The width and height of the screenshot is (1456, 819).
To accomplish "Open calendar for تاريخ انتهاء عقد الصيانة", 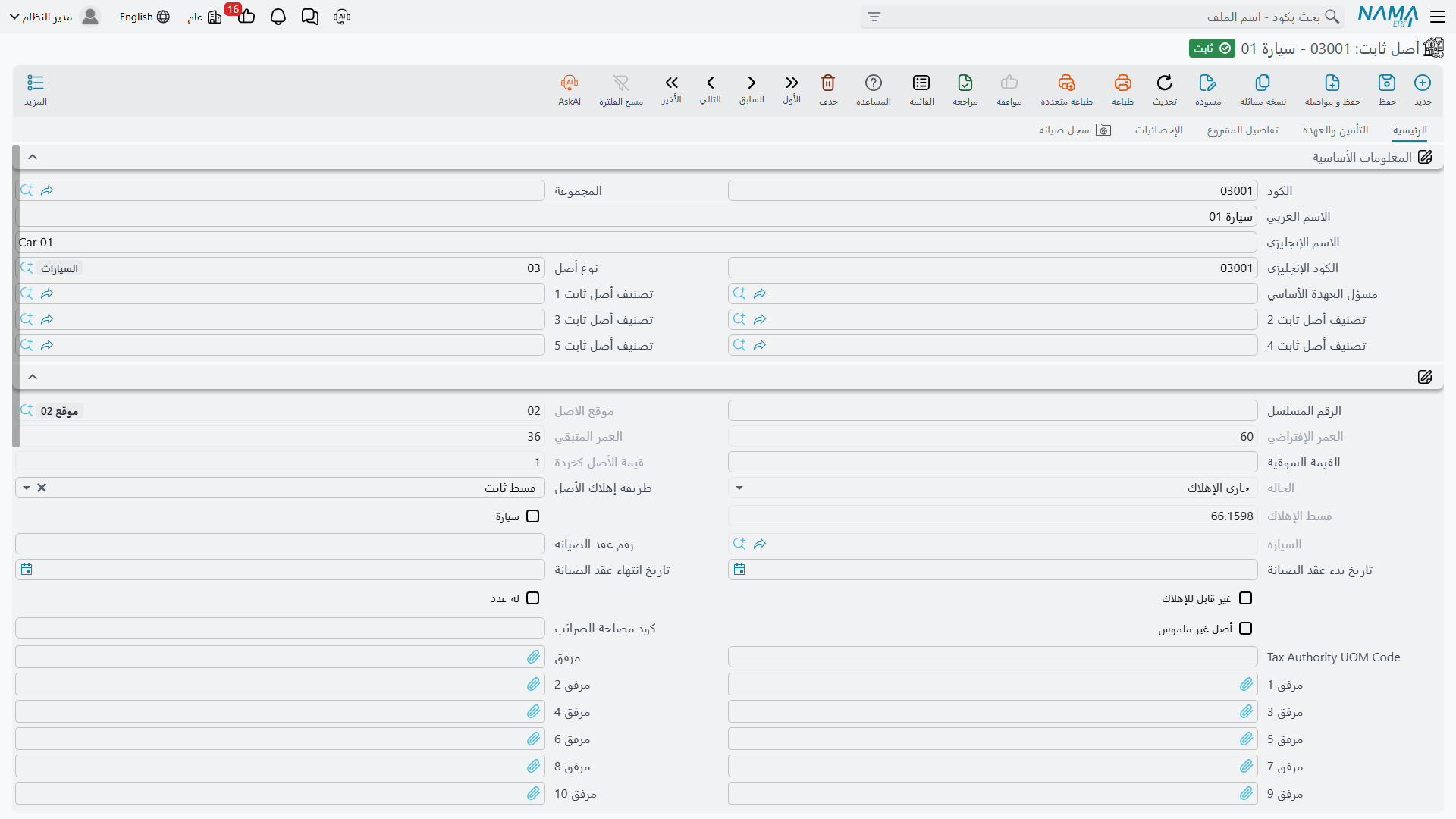I will tap(27, 570).
